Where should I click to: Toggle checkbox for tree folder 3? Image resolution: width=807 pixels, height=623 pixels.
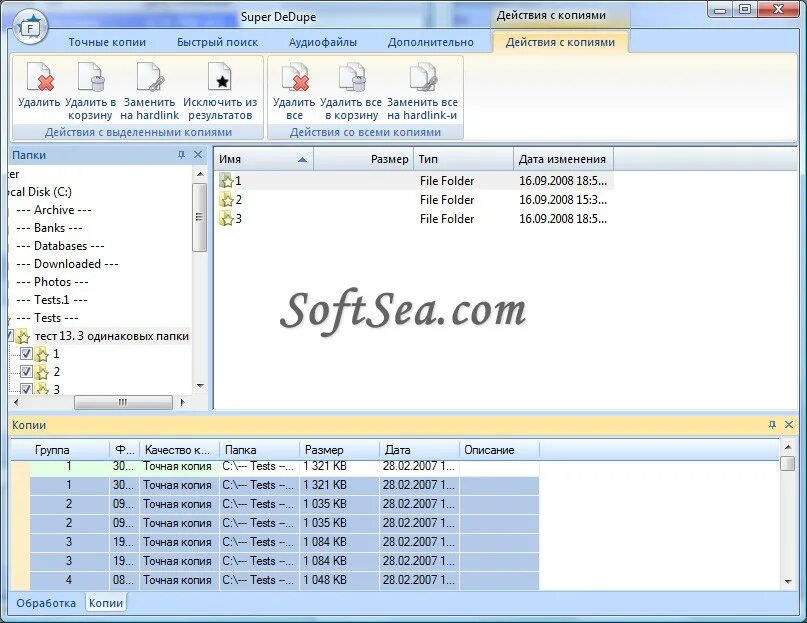(26, 389)
